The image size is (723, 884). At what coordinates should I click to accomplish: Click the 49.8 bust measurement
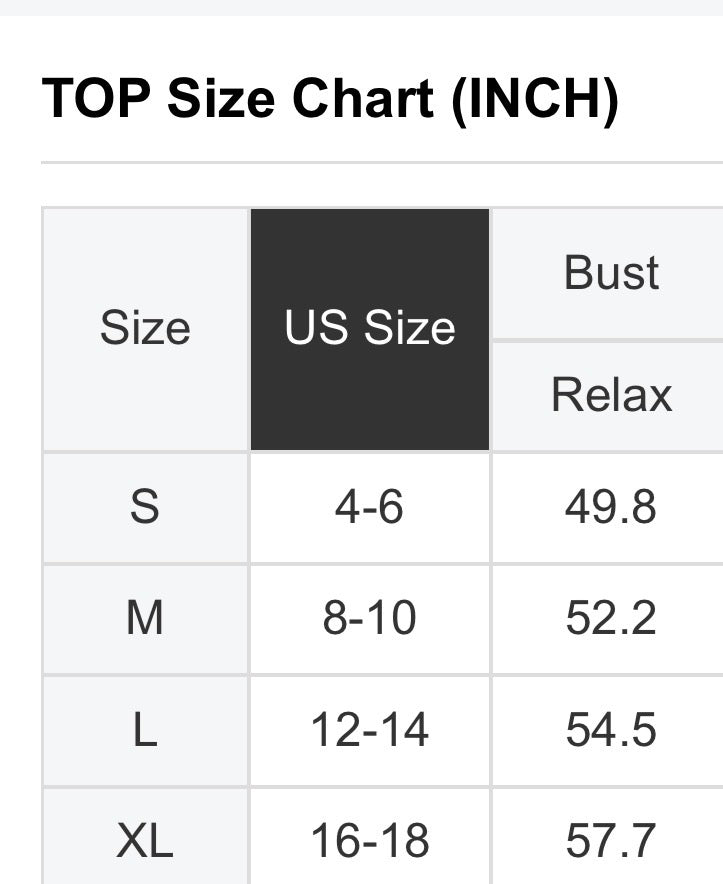pos(611,507)
